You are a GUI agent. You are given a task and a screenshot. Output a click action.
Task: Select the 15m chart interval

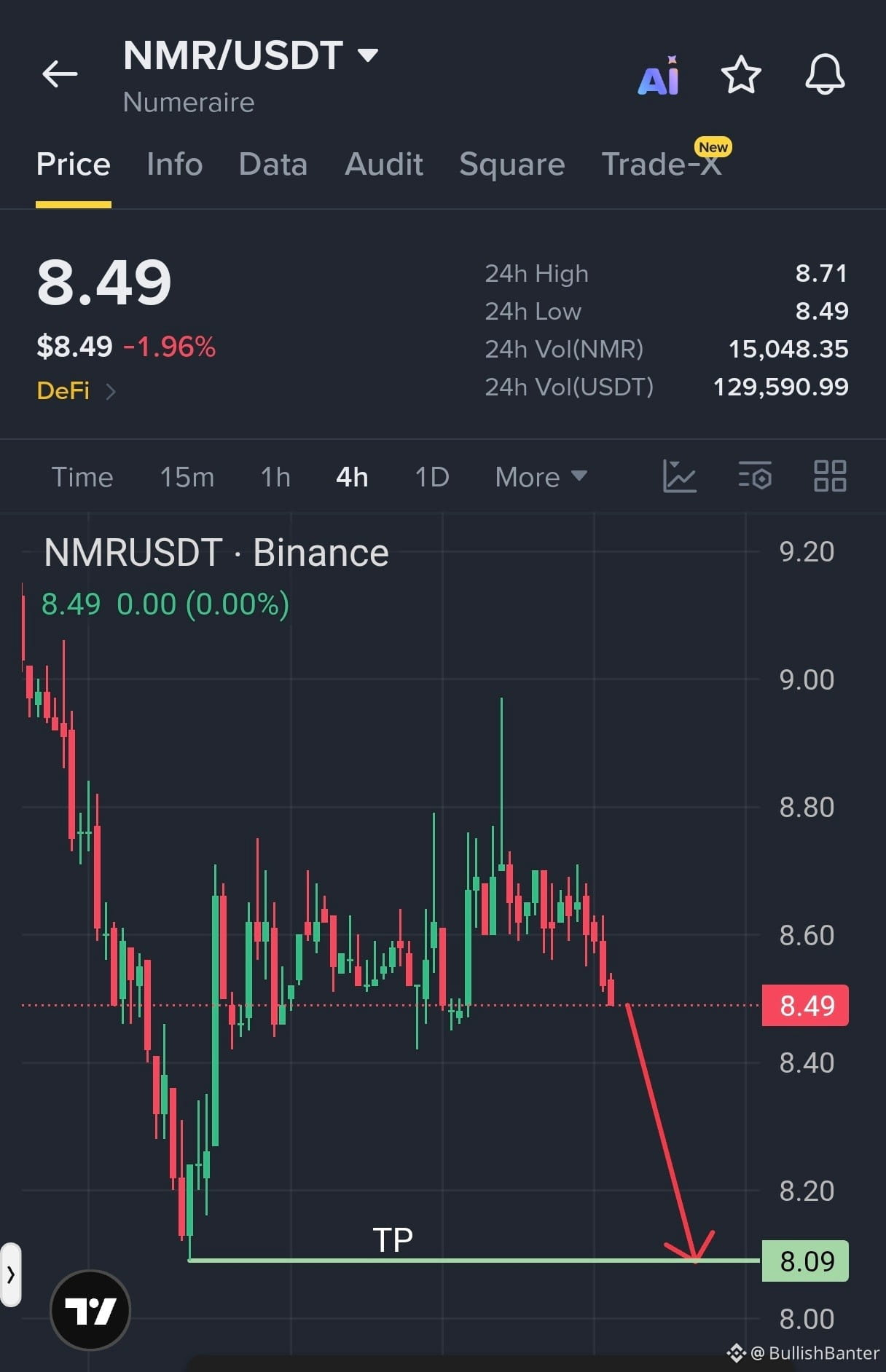click(187, 477)
